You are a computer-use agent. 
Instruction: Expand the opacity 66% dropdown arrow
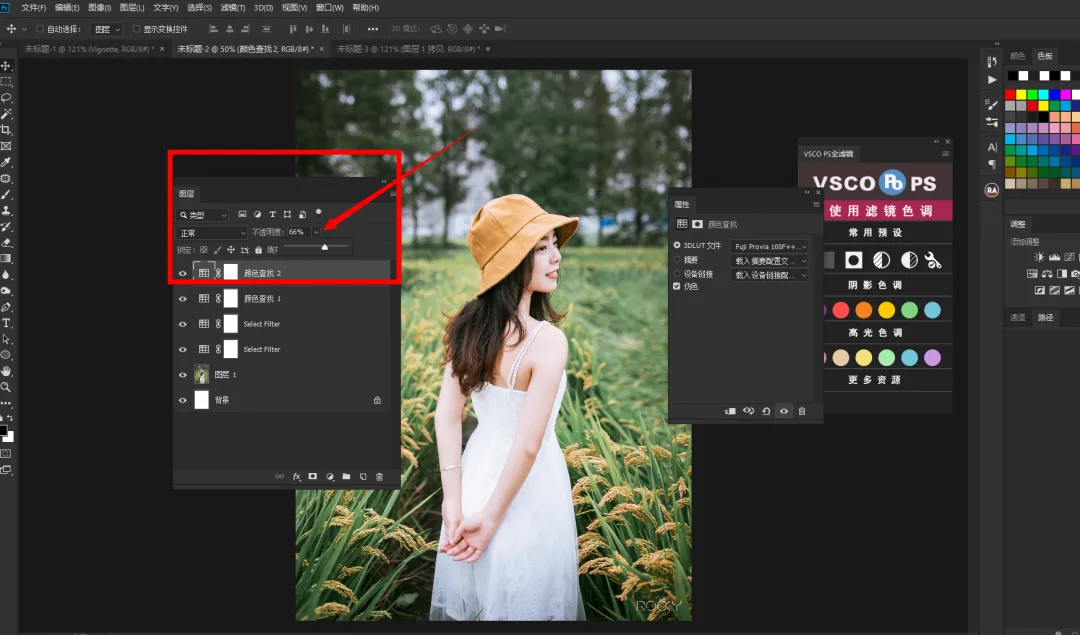[x=316, y=232]
